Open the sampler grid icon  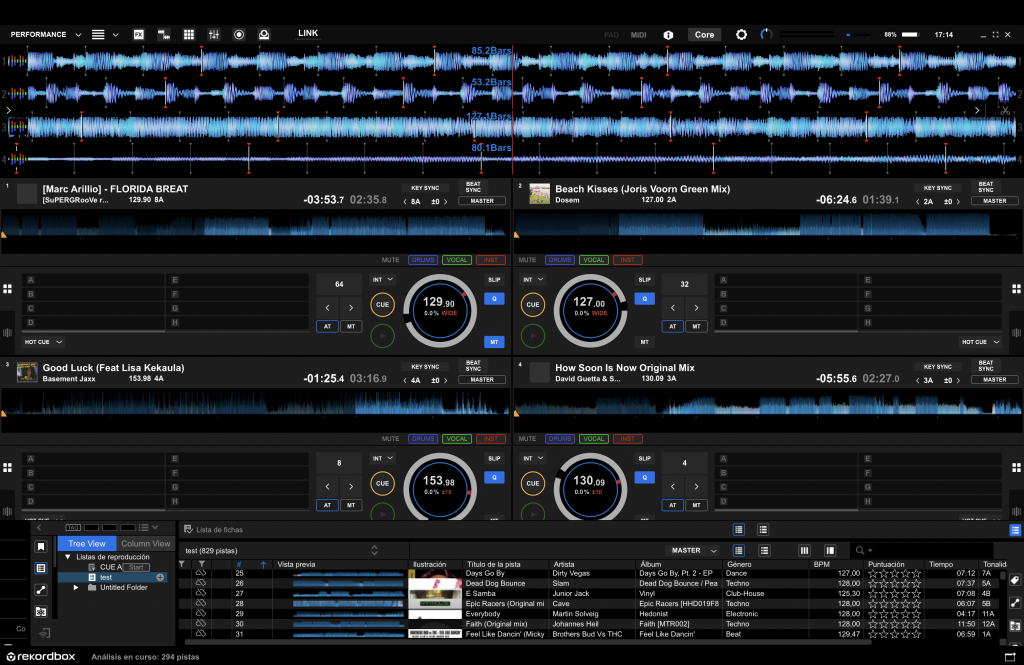click(x=188, y=34)
